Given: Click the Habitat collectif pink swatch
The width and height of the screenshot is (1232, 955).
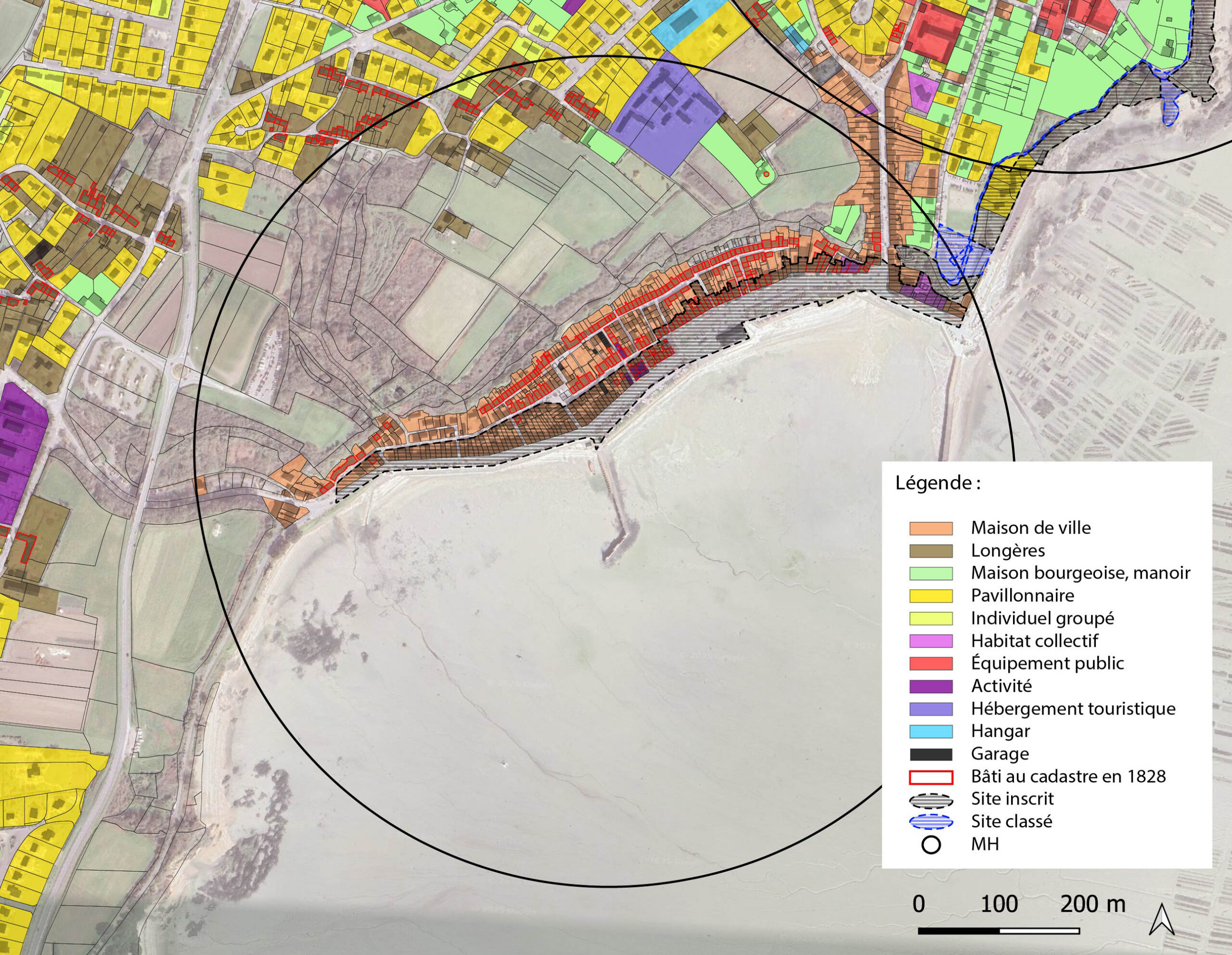Looking at the screenshot, I should click(931, 641).
